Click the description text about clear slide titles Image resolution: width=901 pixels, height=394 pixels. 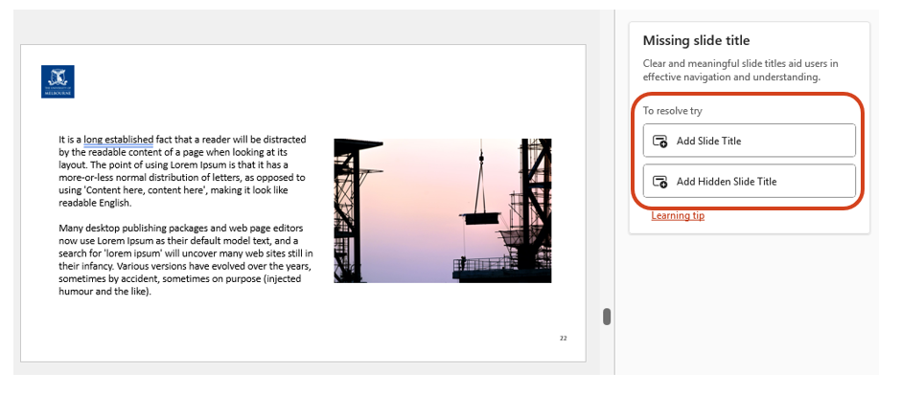pyautogui.click(x=740, y=71)
